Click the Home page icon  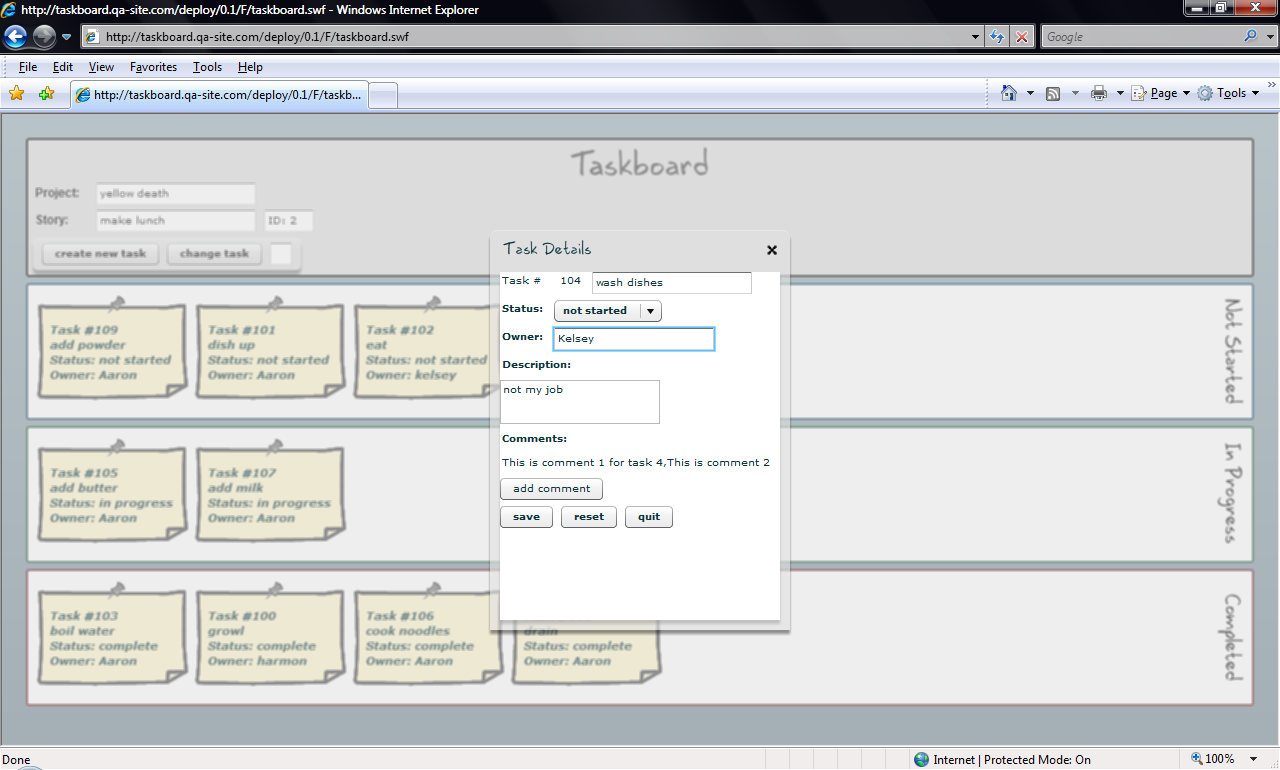coord(1009,93)
